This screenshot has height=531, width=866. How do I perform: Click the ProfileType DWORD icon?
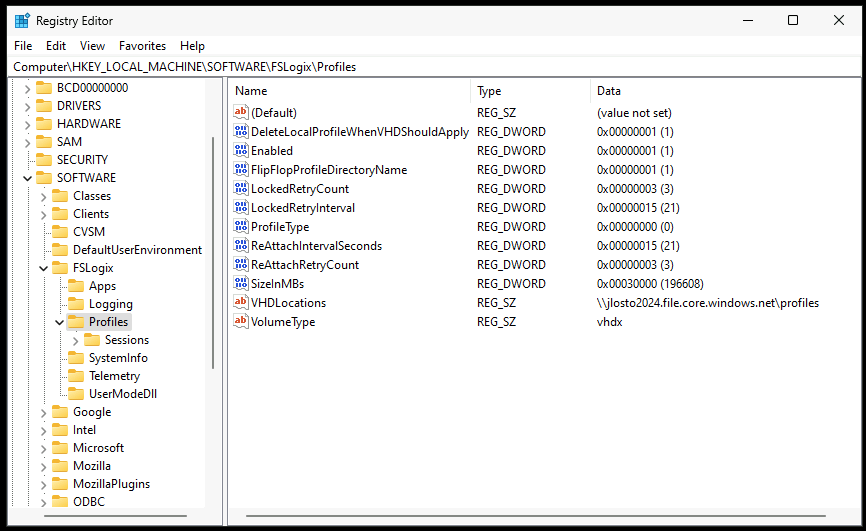tap(241, 227)
